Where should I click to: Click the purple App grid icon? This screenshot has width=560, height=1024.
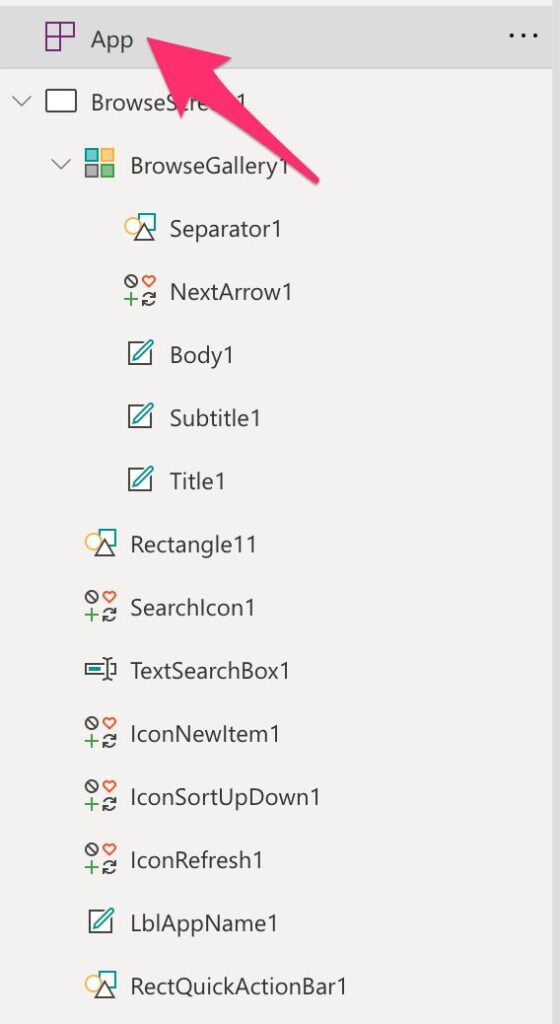[59, 36]
